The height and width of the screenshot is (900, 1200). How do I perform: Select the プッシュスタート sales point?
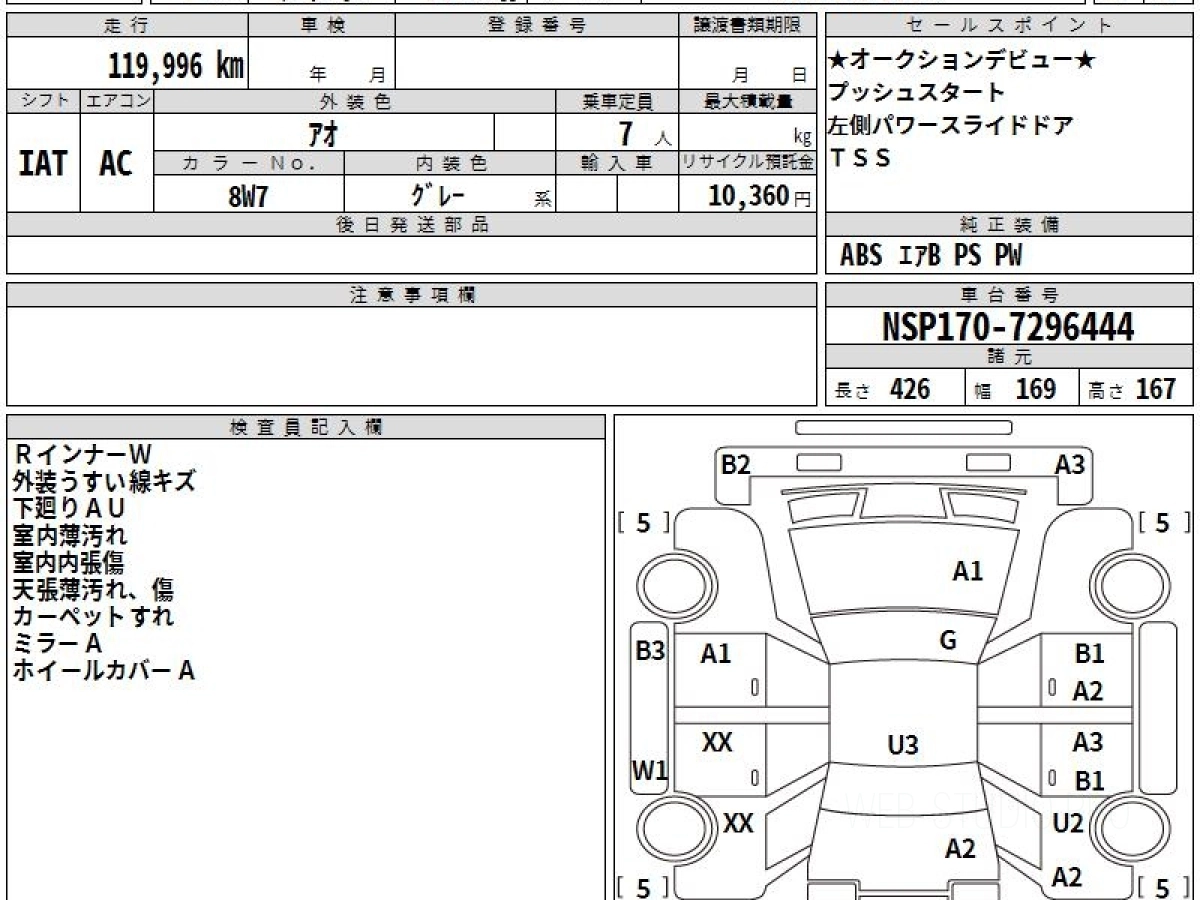(917, 93)
